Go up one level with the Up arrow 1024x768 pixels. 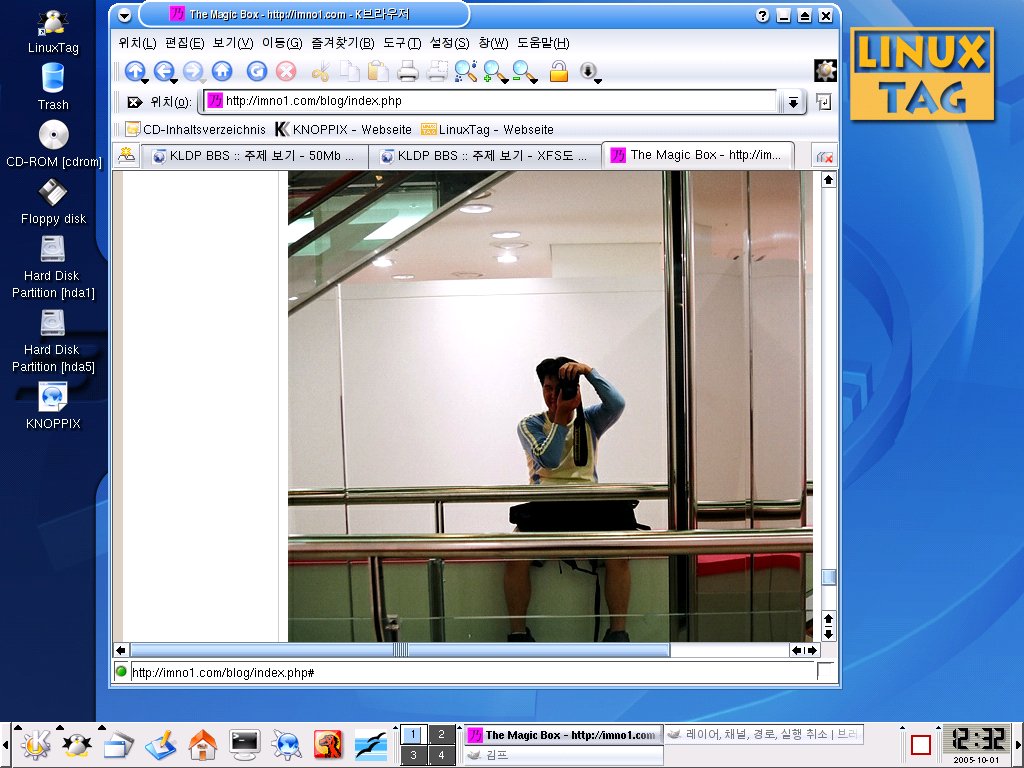click(x=135, y=71)
